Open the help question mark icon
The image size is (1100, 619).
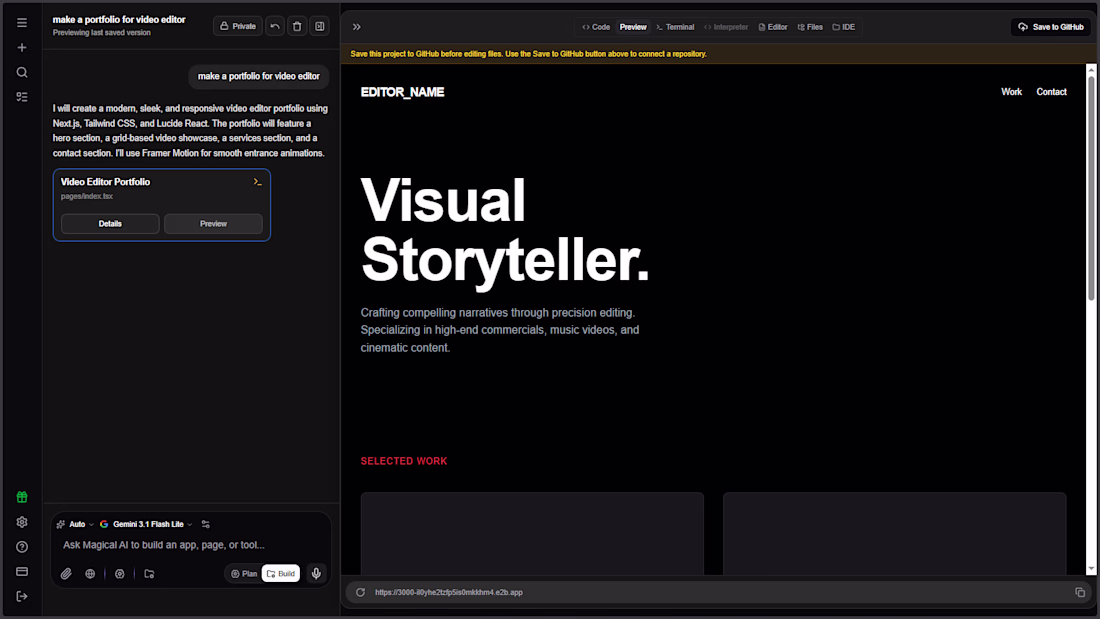click(x=22, y=547)
